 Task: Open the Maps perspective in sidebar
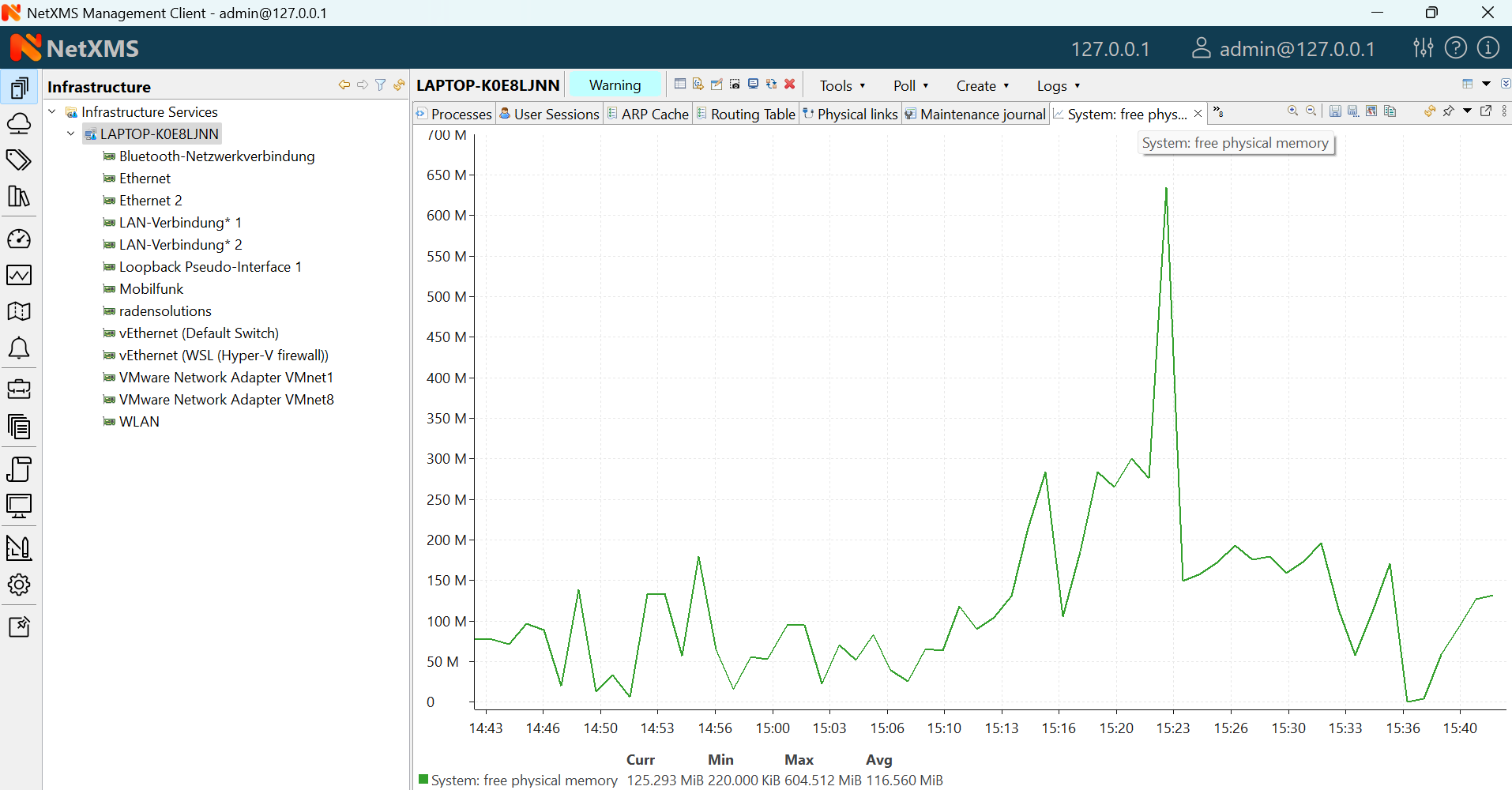tap(19, 311)
